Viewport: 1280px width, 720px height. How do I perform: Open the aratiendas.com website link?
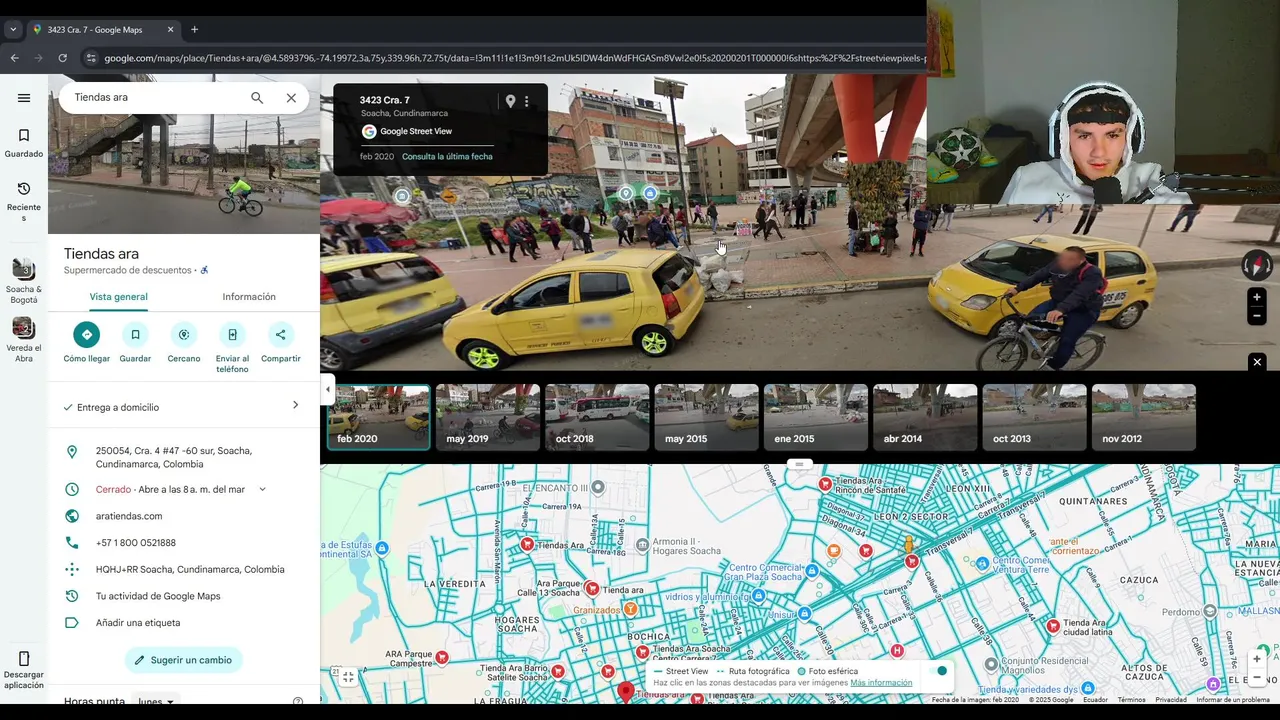[129, 516]
